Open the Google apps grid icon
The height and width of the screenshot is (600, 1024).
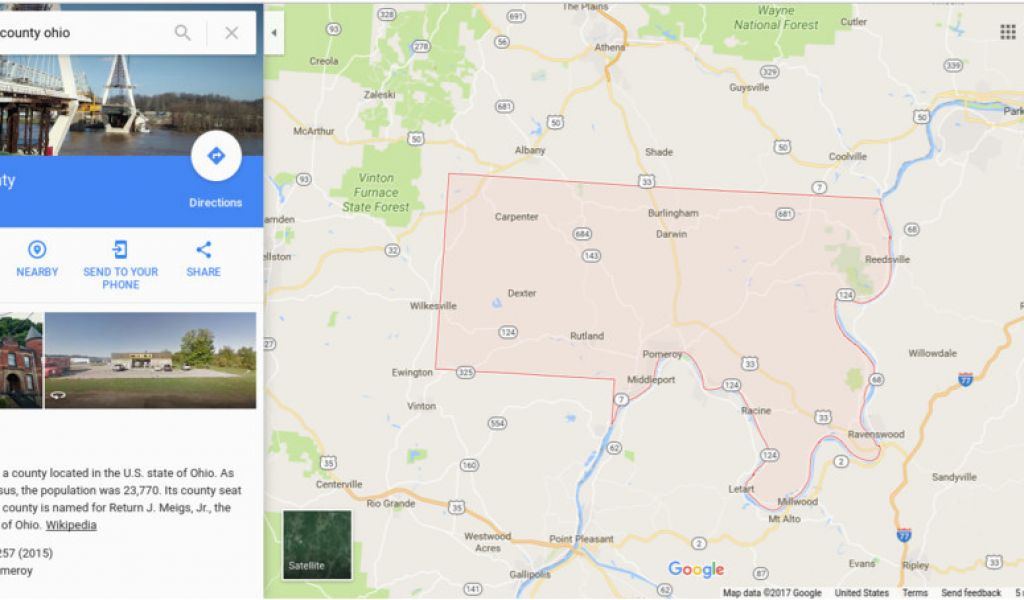[1008, 32]
